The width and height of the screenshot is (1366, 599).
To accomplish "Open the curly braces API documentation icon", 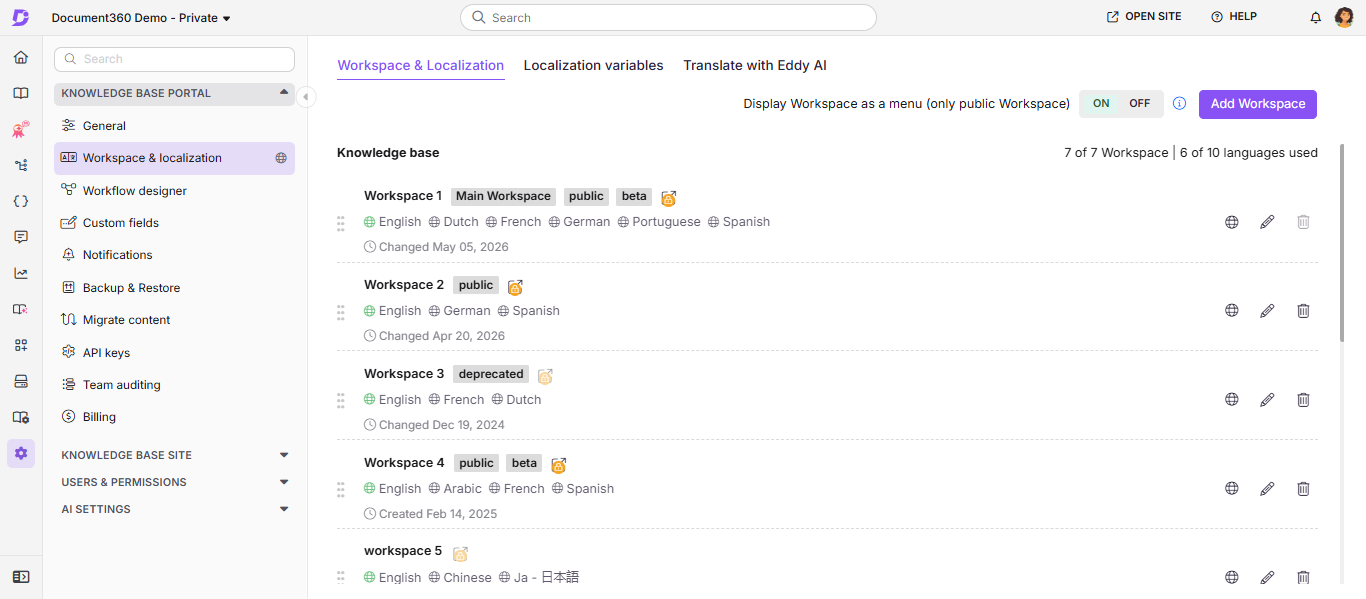I will [21, 201].
